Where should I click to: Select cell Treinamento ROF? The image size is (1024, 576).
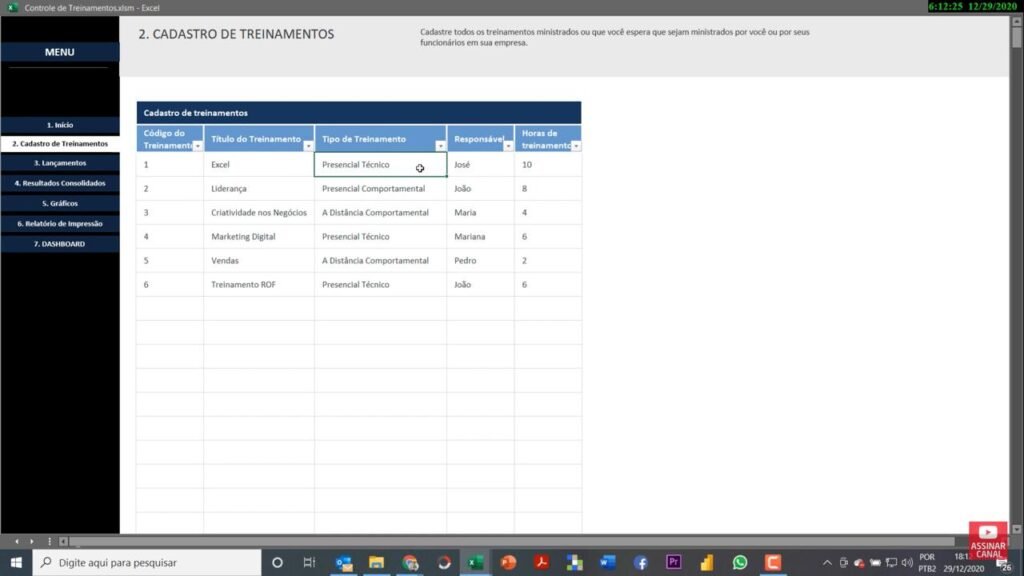click(x=259, y=285)
